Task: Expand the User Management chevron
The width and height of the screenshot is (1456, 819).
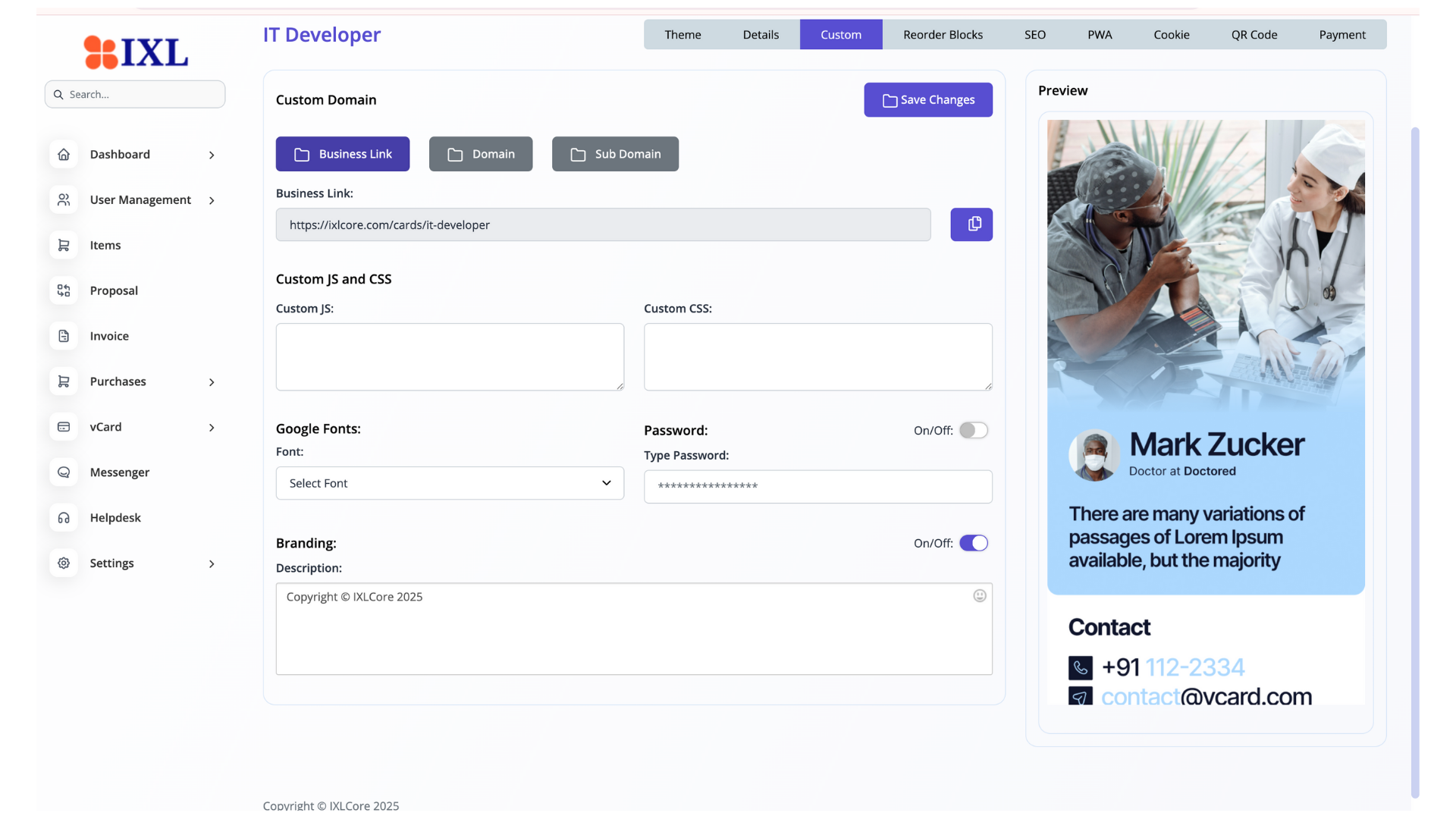Action: [212, 201]
